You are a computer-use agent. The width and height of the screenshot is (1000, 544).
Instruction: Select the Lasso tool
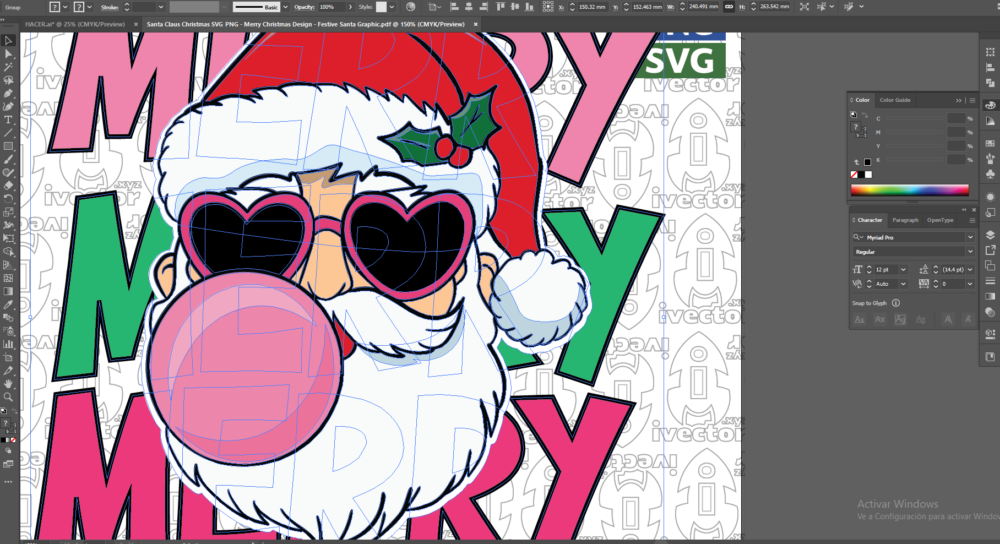[8, 80]
